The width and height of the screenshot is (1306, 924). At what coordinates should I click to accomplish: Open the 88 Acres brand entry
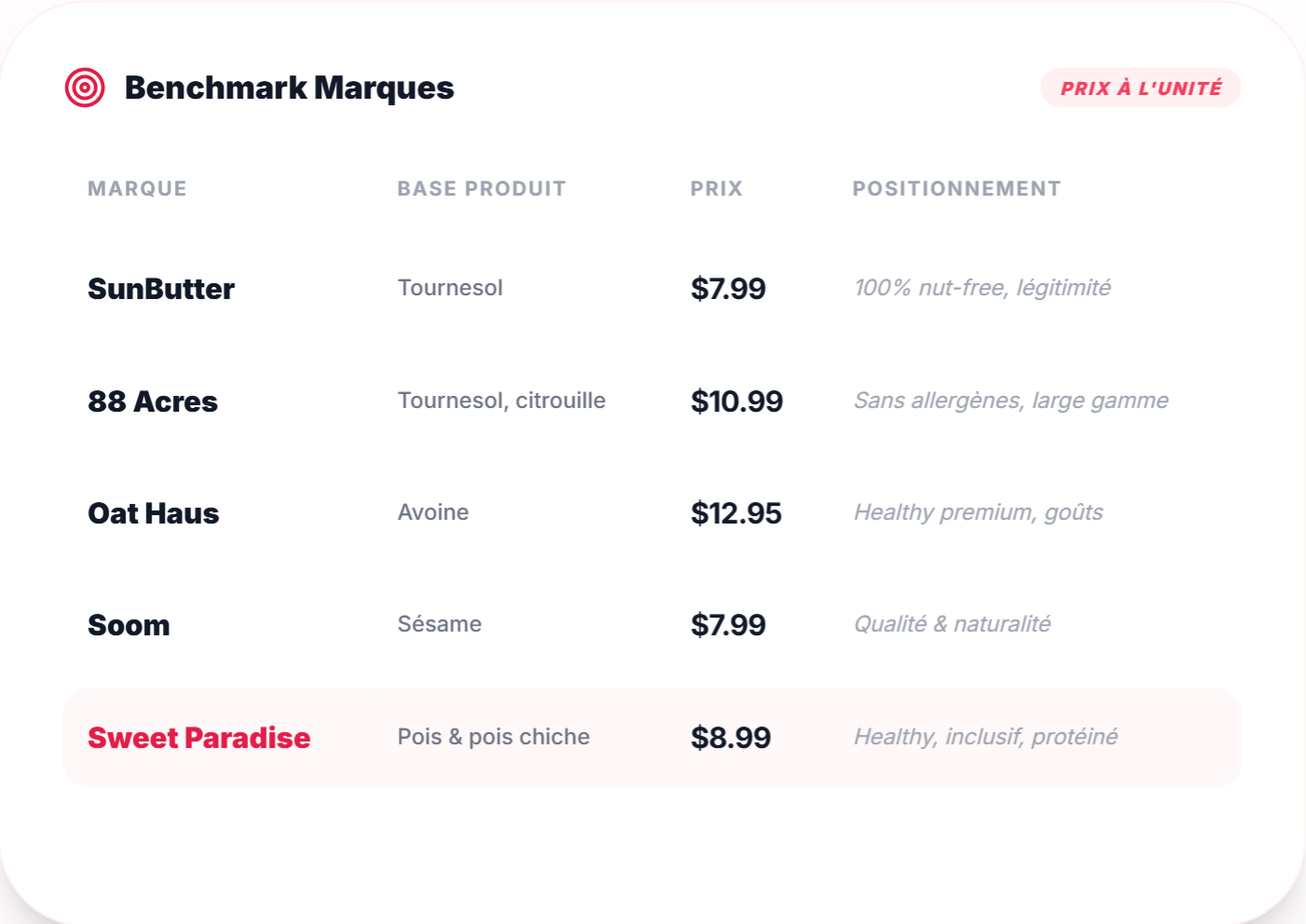coord(152,401)
